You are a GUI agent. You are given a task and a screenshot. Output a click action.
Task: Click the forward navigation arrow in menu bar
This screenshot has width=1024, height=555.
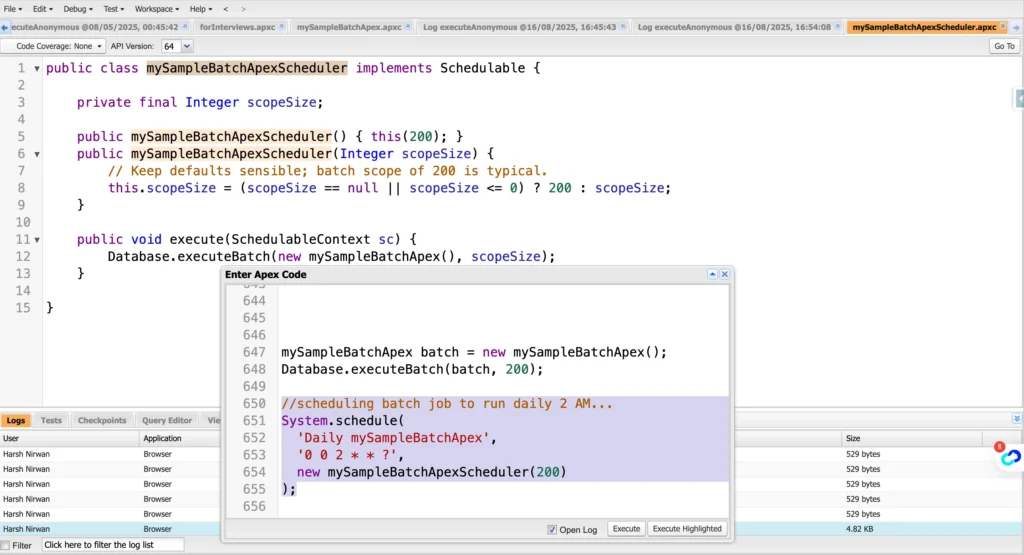point(243,9)
